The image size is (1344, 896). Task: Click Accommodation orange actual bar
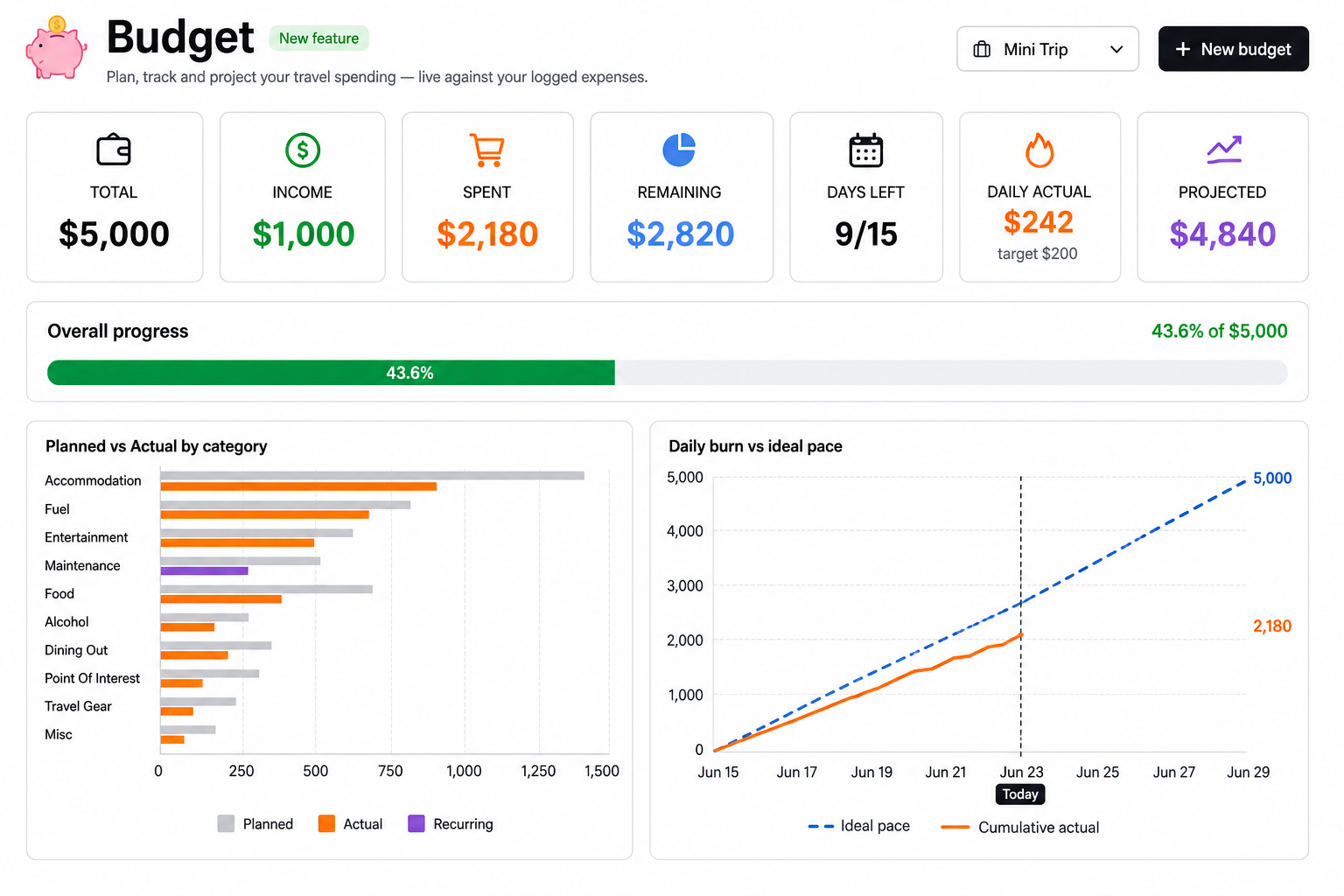(x=298, y=486)
